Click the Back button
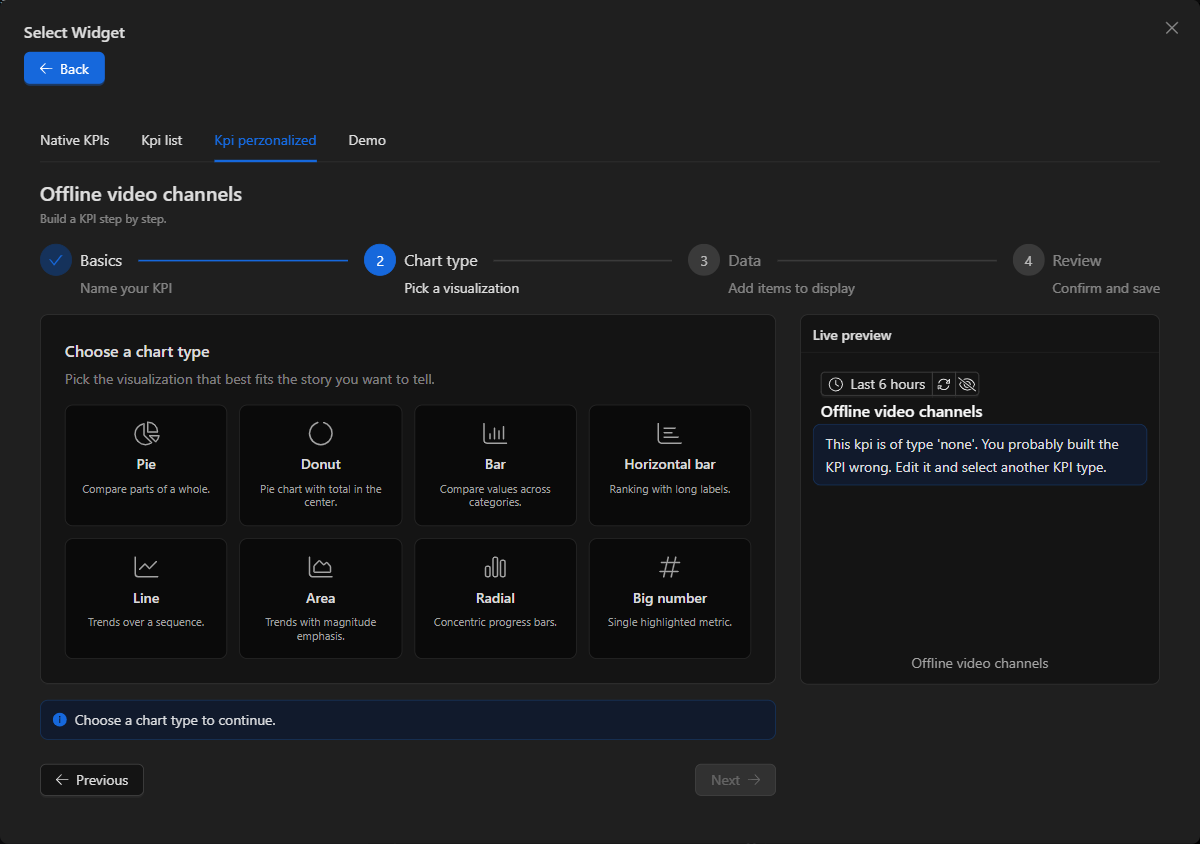 pyautogui.click(x=64, y=69)
